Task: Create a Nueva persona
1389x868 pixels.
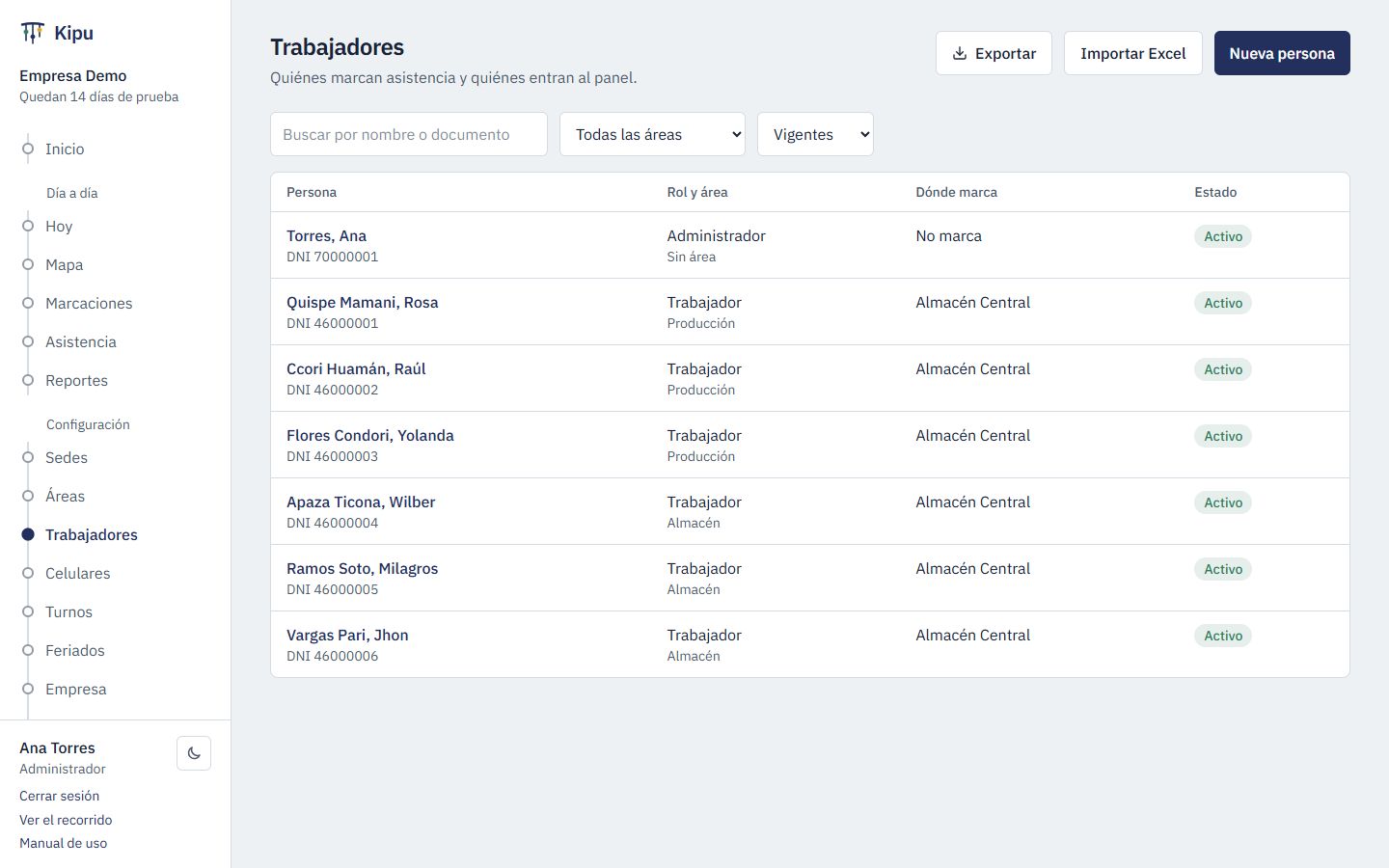Action: pos(1282,53)
